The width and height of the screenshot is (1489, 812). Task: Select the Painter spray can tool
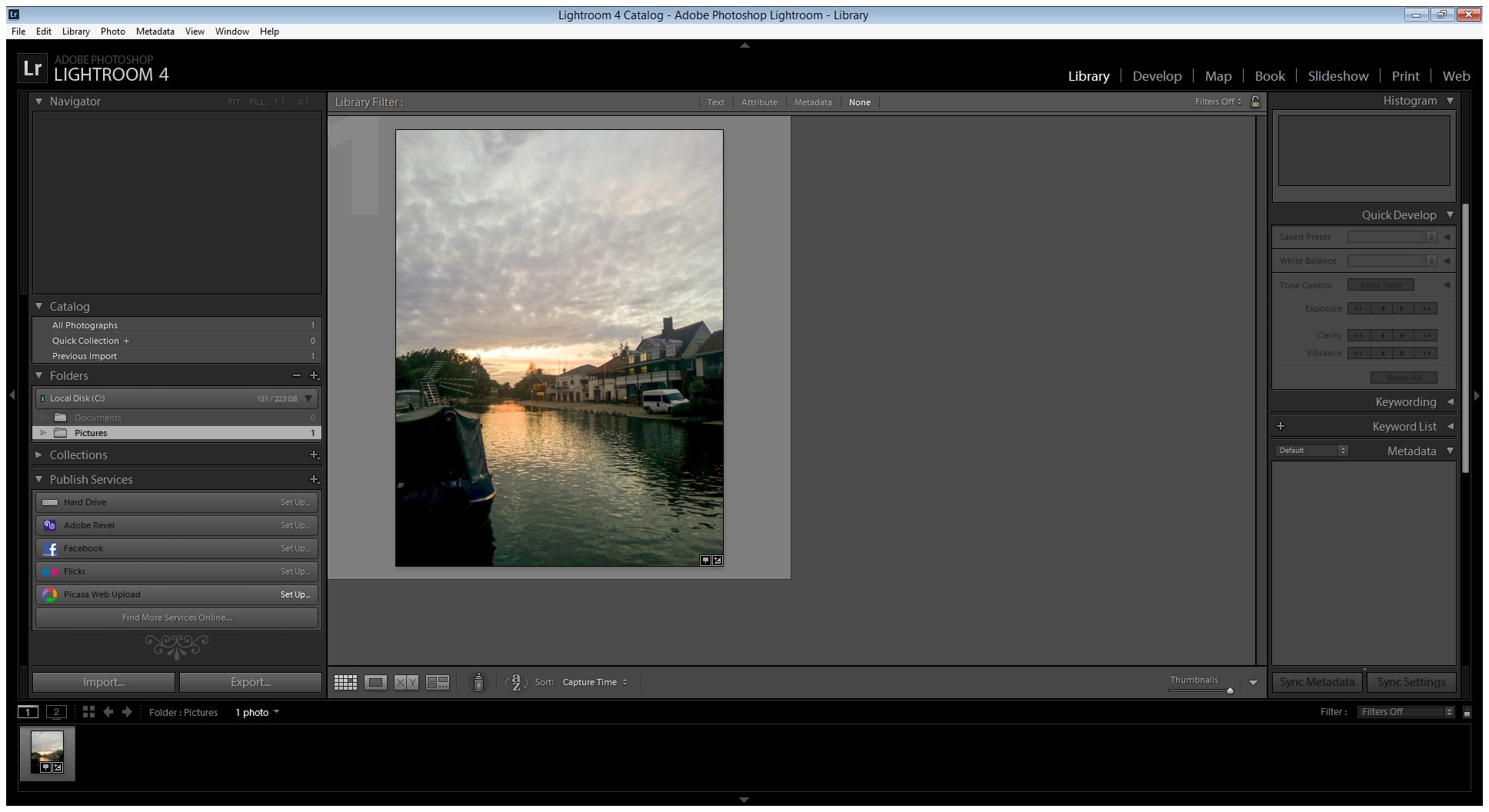click(478, 682)
